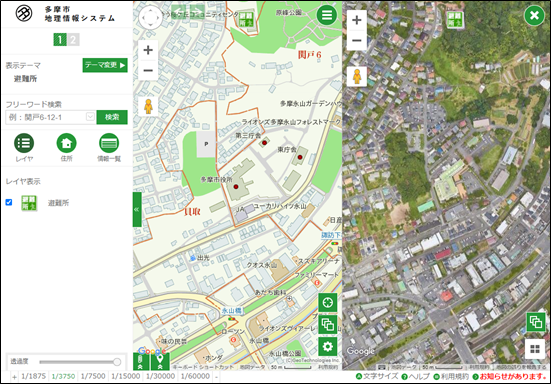The height and width of the screenshot is (384, 551).
Task: Pick up Street View pegman on left map
Action: pos(148,106)
